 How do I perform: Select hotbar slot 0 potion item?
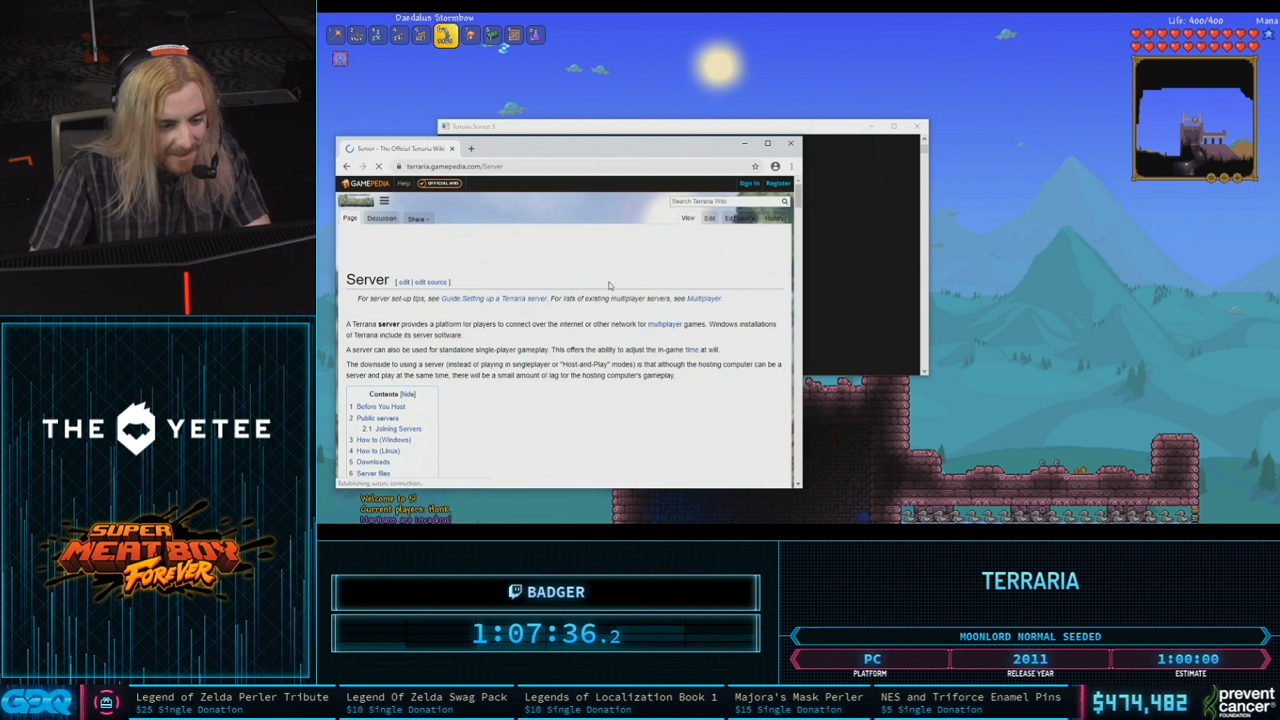click(x=535, y=36)
